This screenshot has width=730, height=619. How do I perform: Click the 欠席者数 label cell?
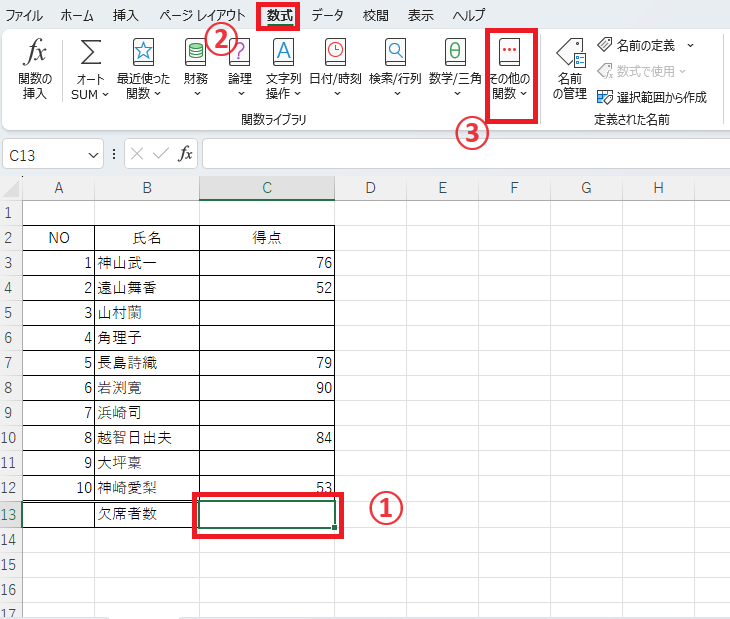point(147,514)
